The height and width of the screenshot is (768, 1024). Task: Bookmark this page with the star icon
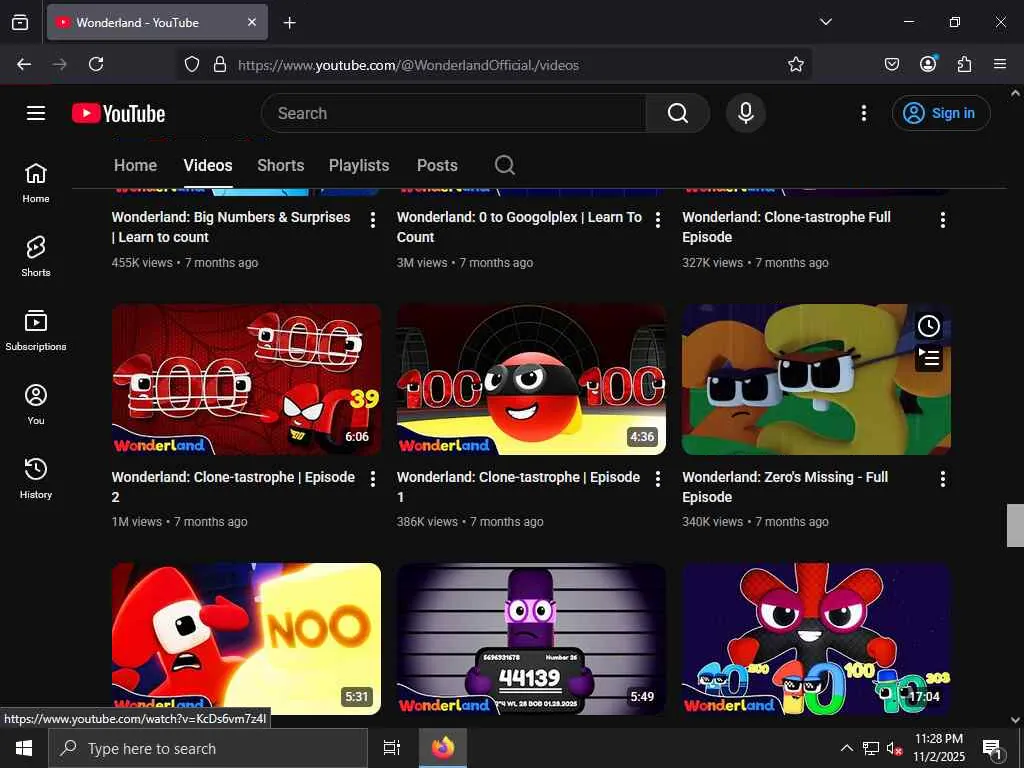click(x=796, y=64)
